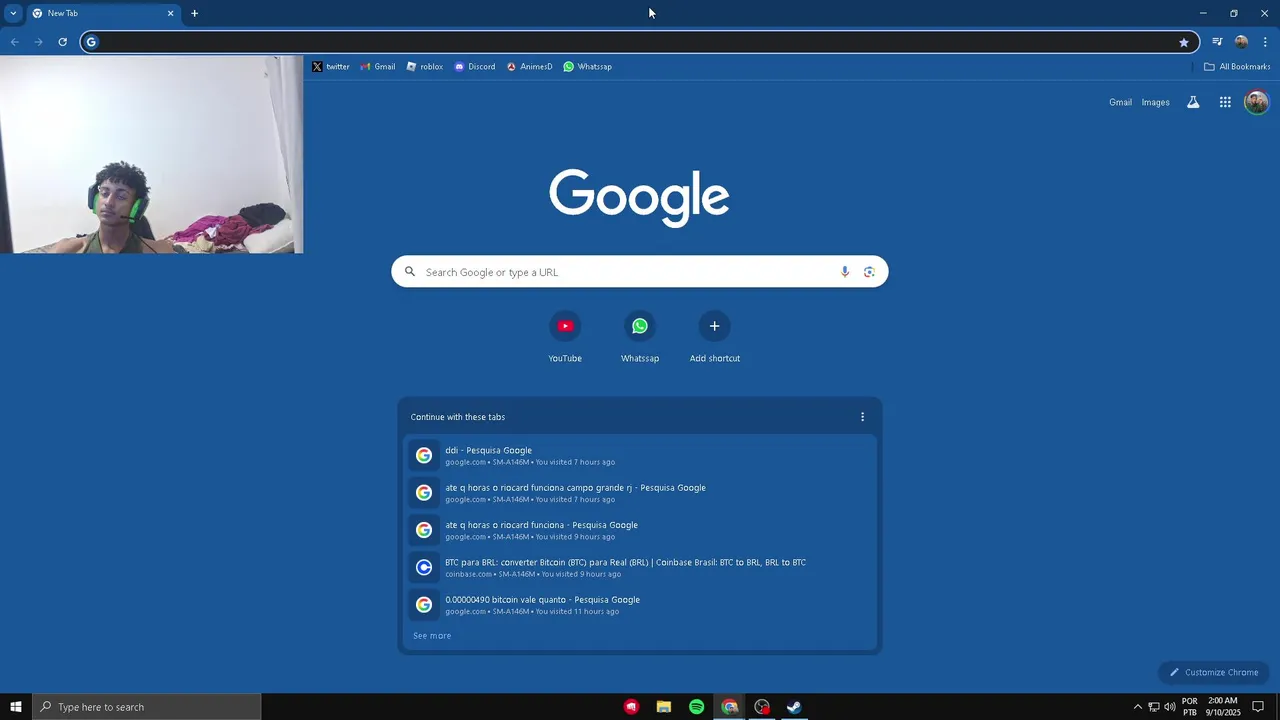Screen dimensions: 1280x720
Task: Go back with the back arrow
Action: click(x=14, y=42)
